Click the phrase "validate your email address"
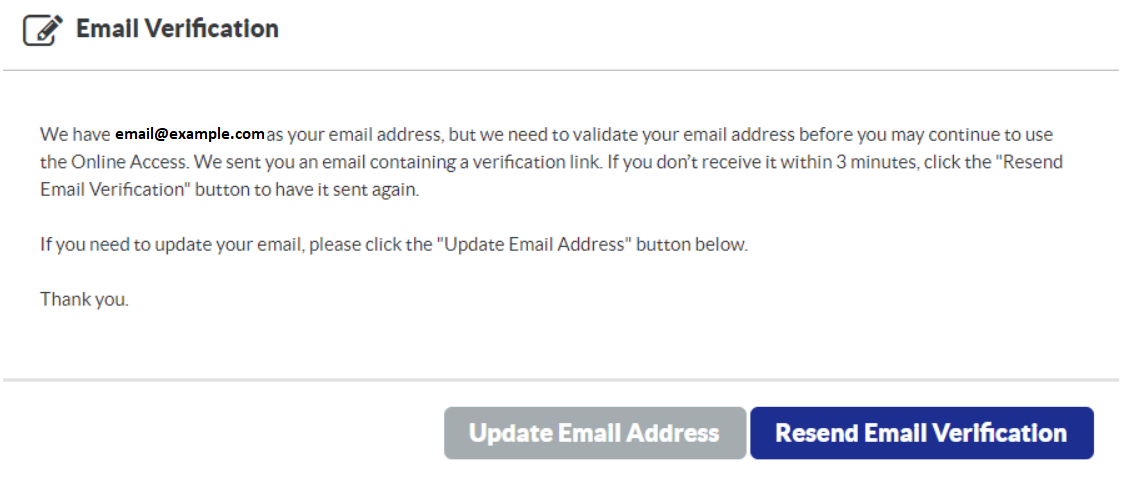Viewport: 1122px width, 495px height. point(692,134)
